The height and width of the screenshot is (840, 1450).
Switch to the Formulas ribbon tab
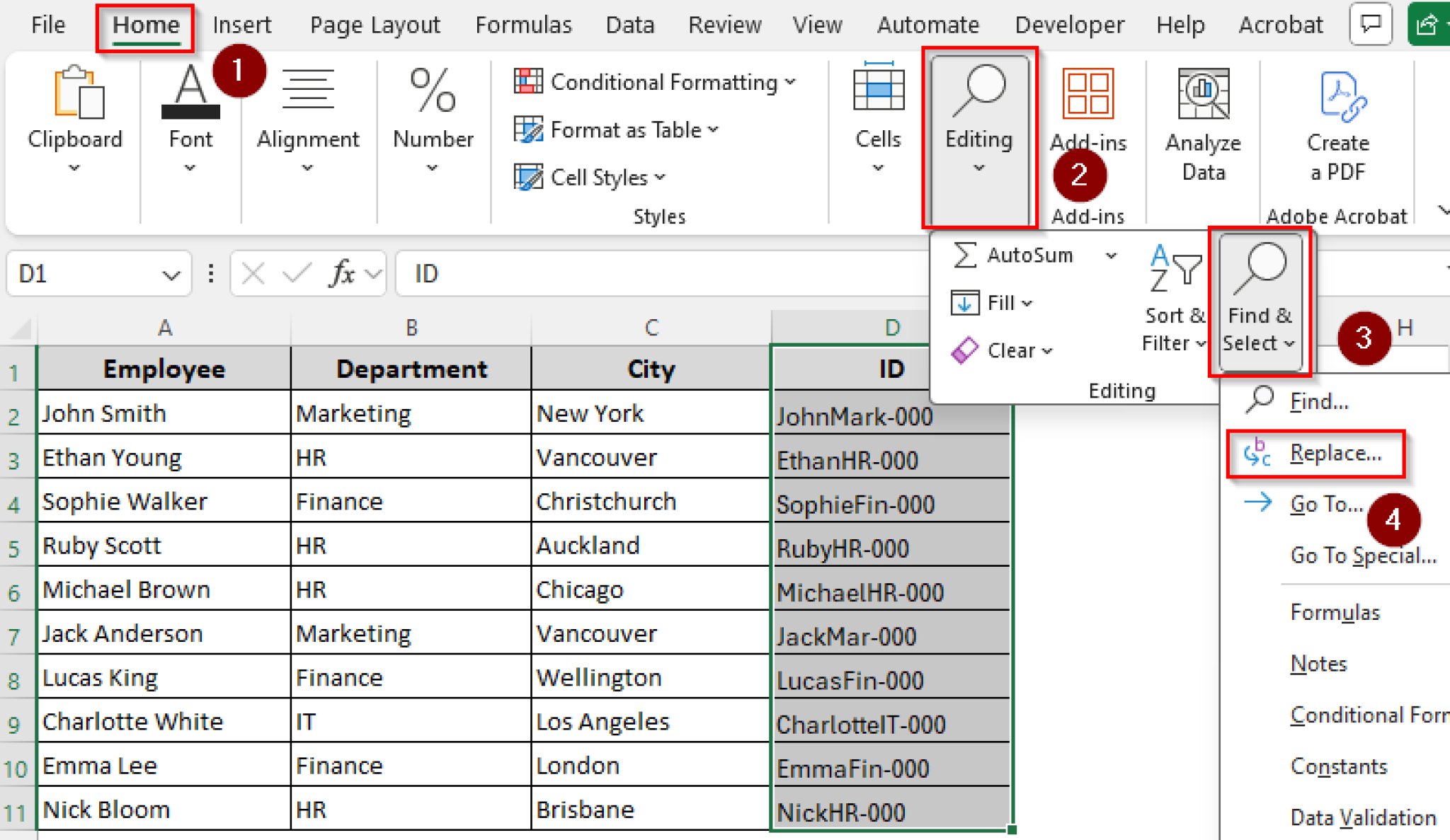tap(523, 24)
